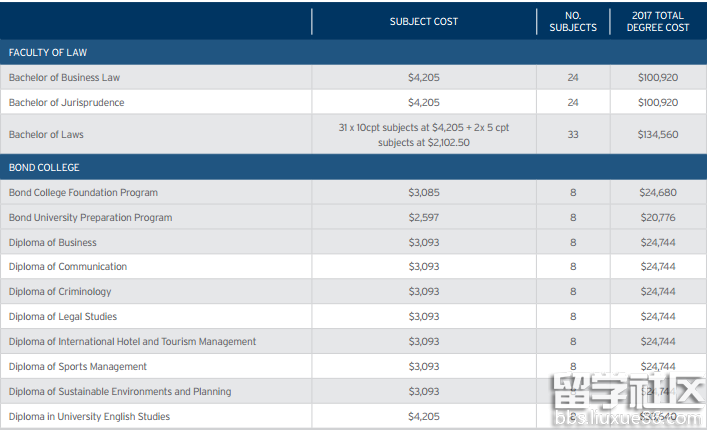The height and width of the screenshot is (430, 708).
Task: Click the 24 subjects value for Jurisprudence
Action: point(573,103)
